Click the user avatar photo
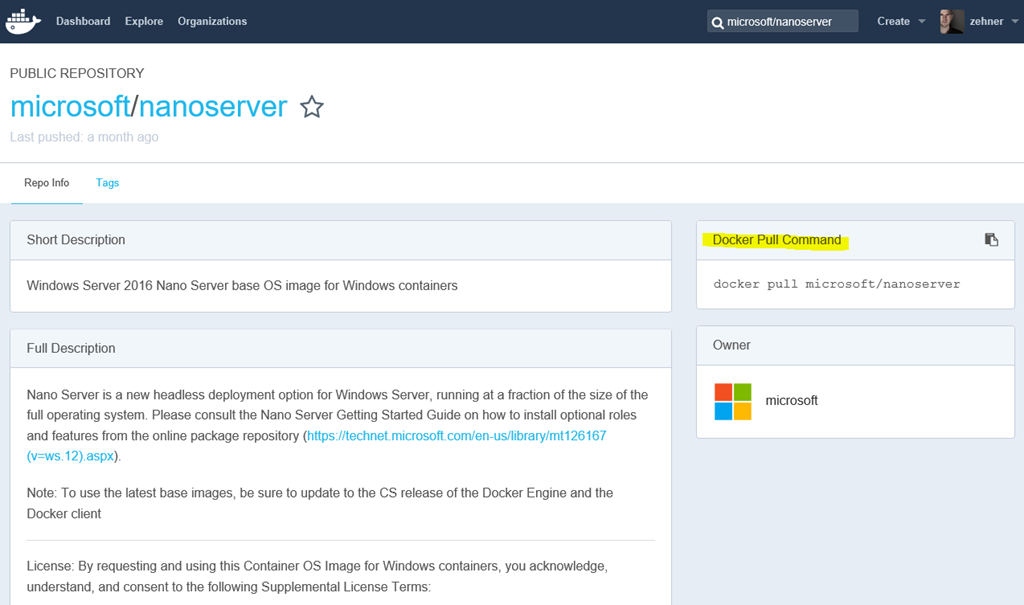The height and width of the screenshot is (605, 1024). pos(951,21)
